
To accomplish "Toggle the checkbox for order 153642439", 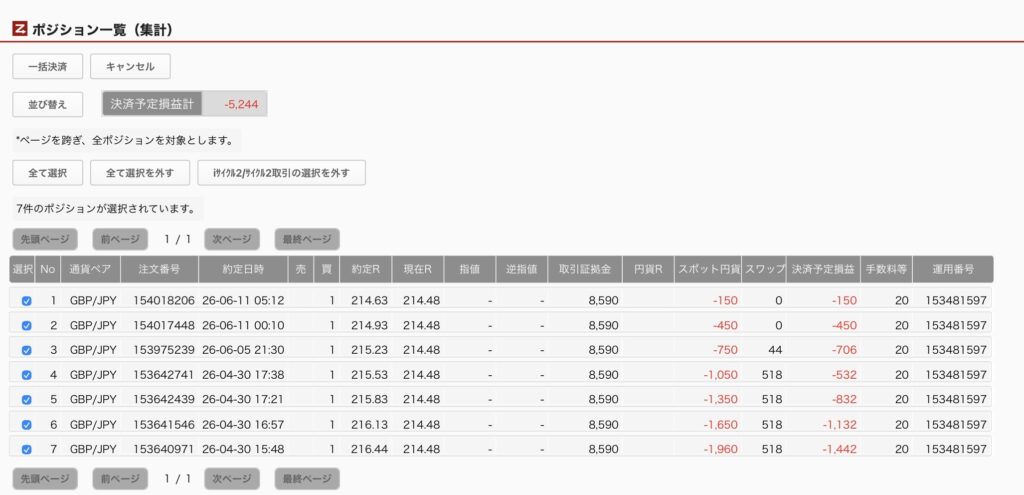I will coord(26,400).
